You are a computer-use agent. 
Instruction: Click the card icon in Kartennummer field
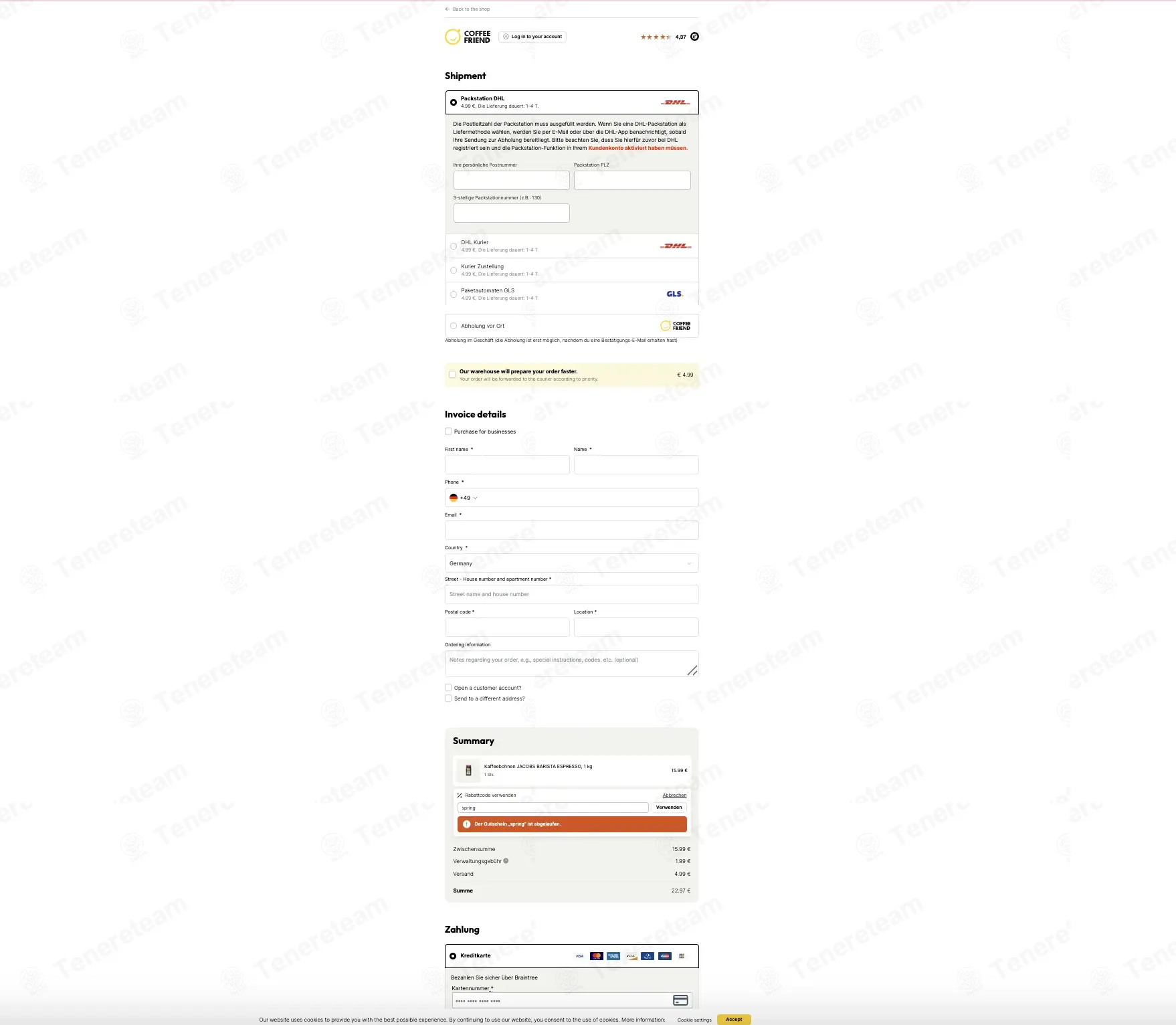click(x=680, y=1000)
